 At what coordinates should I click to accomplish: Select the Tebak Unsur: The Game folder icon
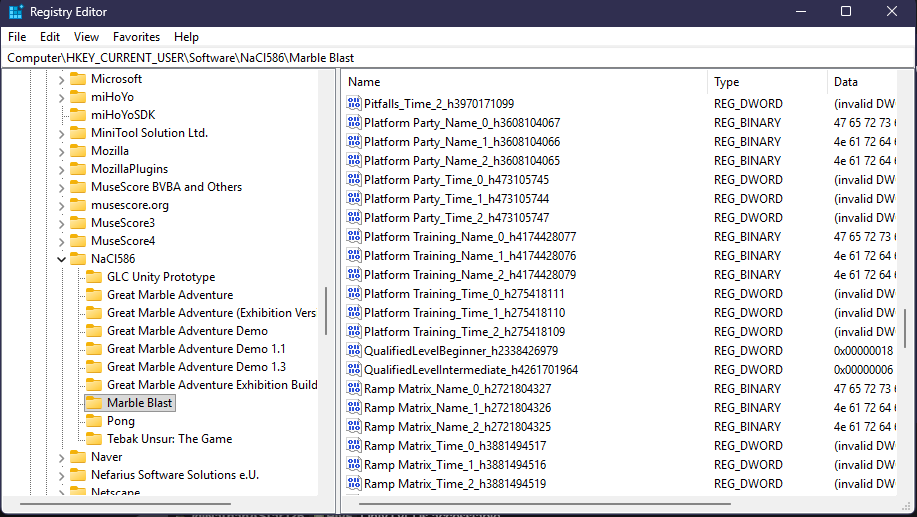point(94,439)
